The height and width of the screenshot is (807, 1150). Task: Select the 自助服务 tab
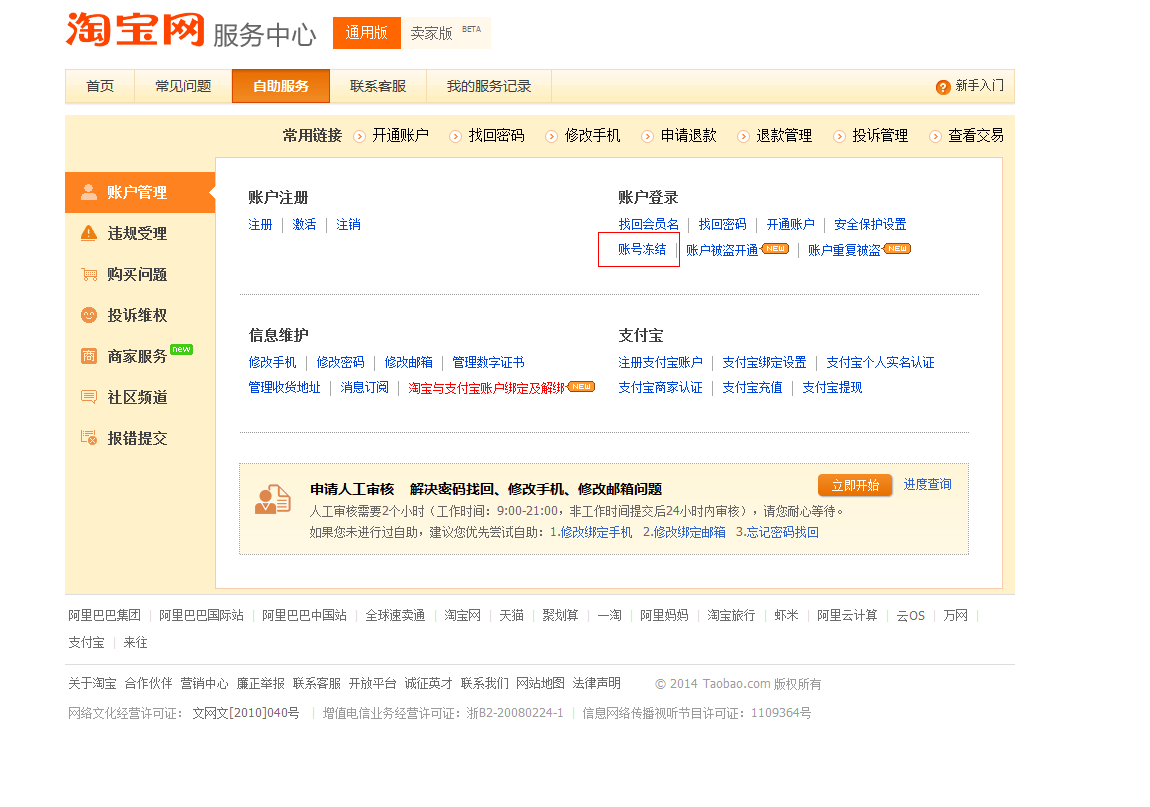click(x=281, y=87)
